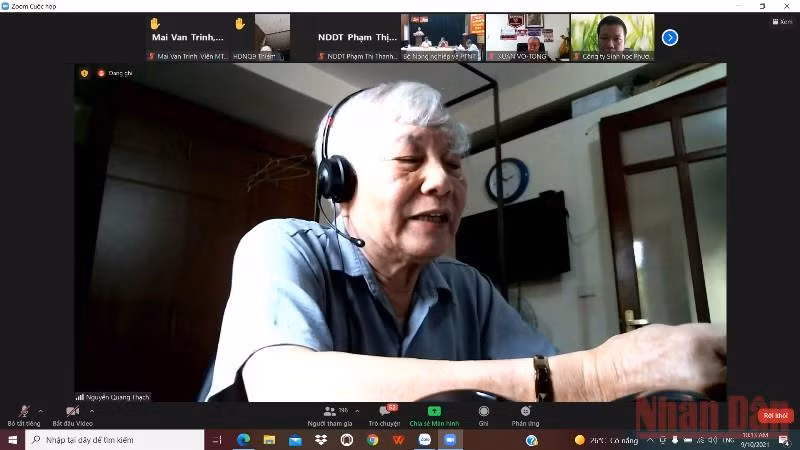Leave the meeting with Rời khỏi

pyautogui.click(x=776, y=416)
